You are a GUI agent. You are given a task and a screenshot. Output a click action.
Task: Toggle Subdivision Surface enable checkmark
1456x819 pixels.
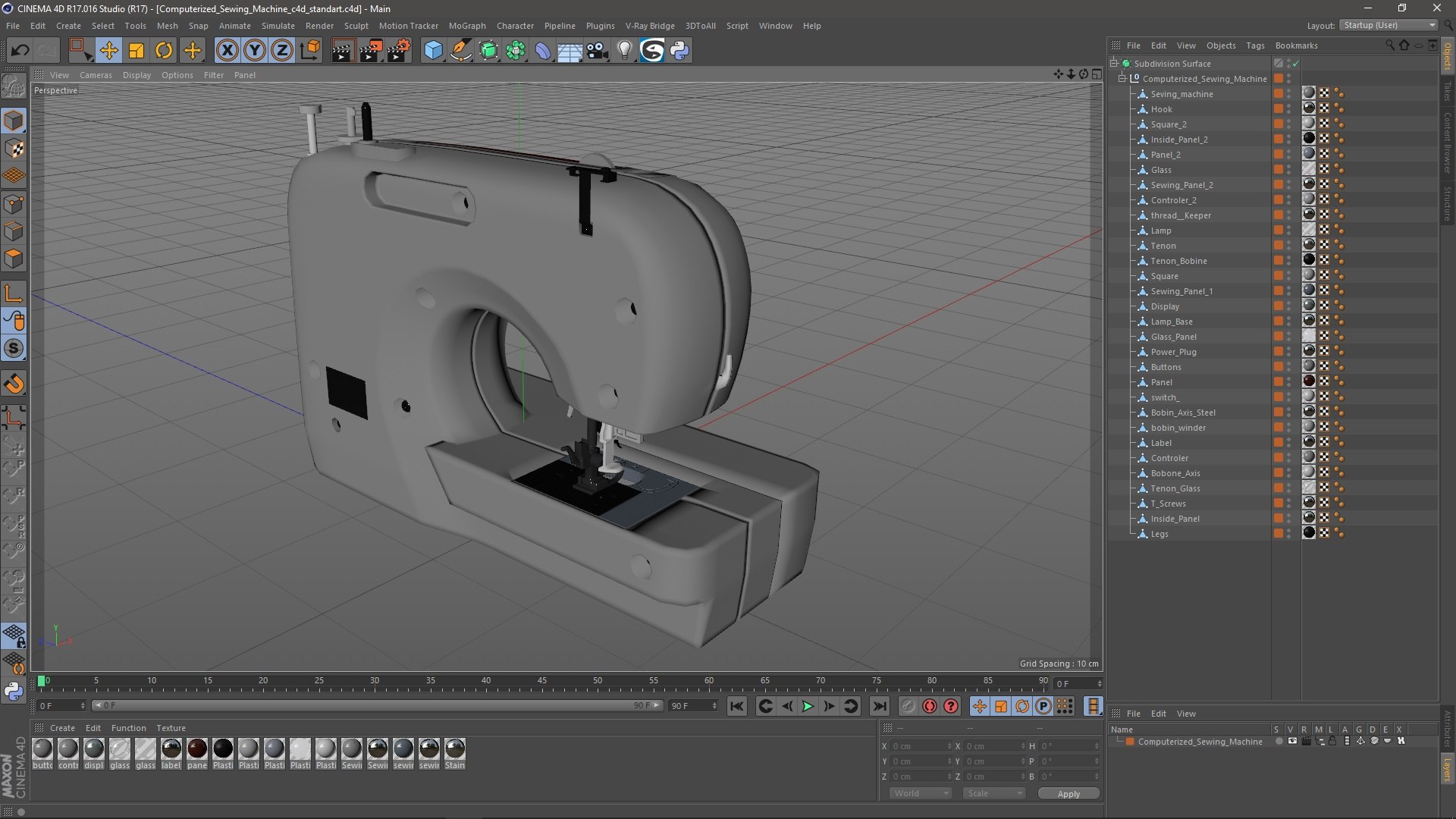1296,64
